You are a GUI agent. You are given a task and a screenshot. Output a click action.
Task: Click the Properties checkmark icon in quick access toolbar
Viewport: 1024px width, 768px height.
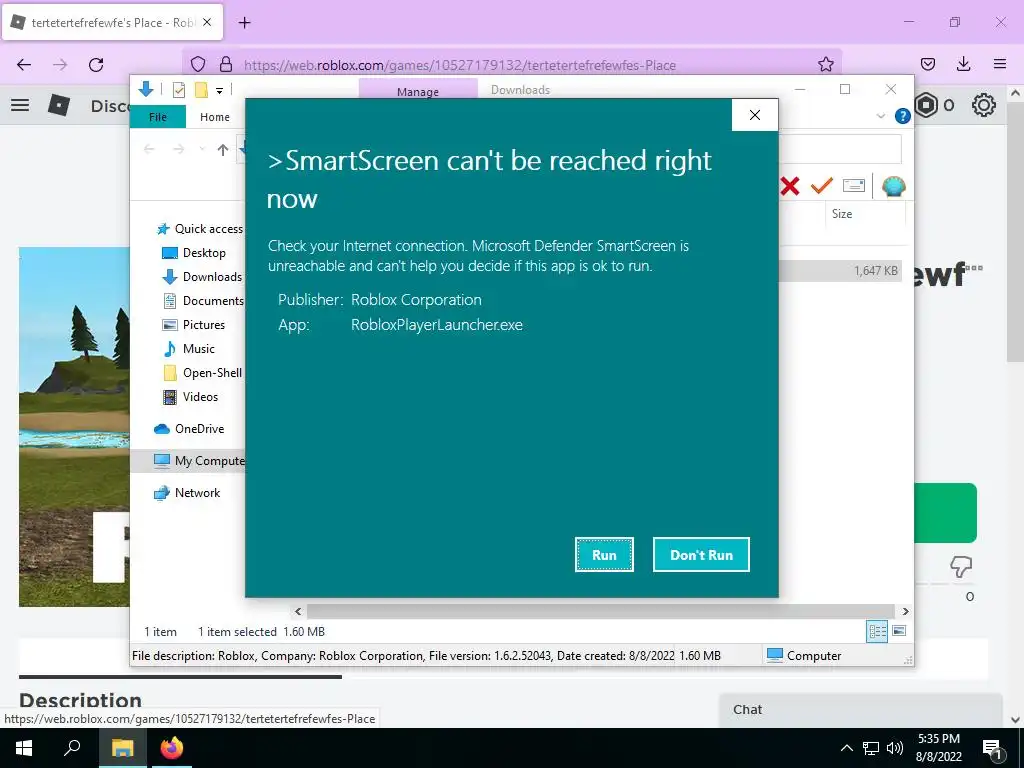coord(178,90)
